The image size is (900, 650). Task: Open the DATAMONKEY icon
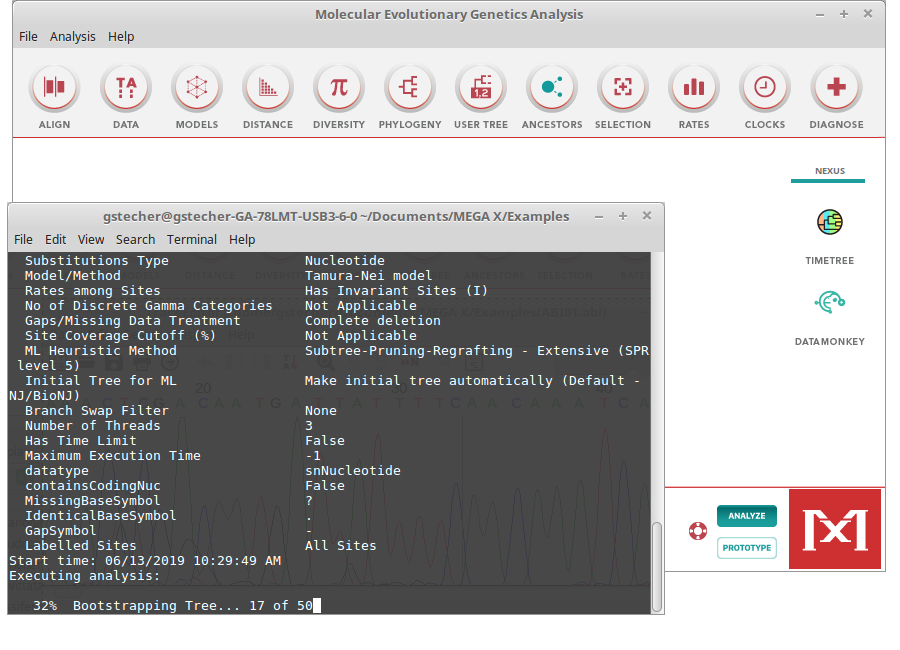click(x=829, y=302)
